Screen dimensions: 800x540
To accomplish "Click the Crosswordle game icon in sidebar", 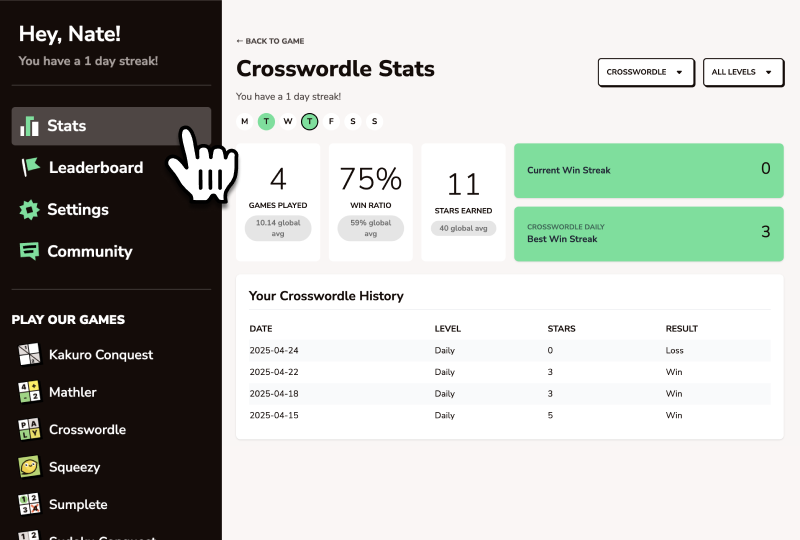I will pyautogui.click(x=29, y=429).
